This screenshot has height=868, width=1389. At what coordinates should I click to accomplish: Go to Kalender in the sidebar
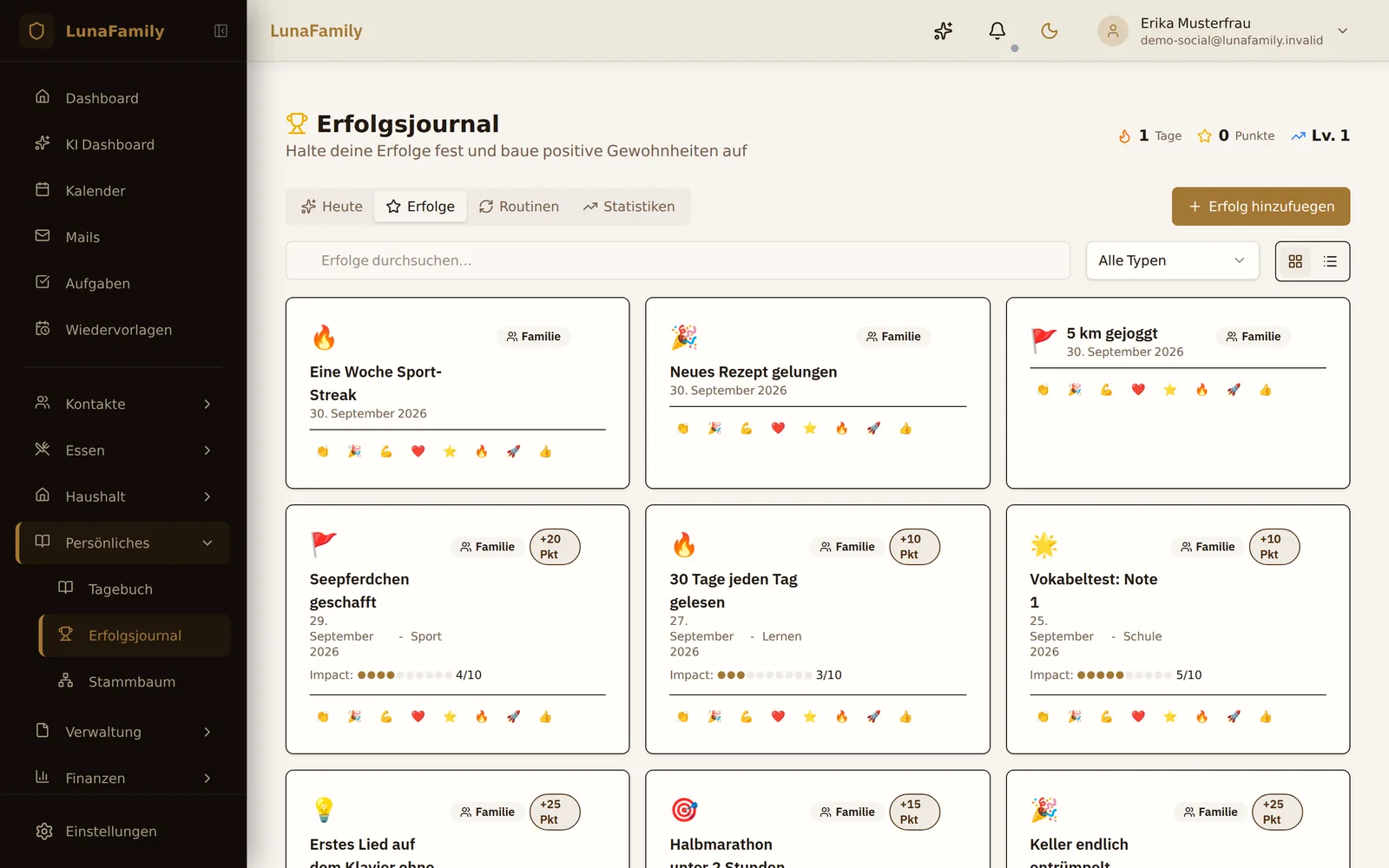[x=123, y=191]
